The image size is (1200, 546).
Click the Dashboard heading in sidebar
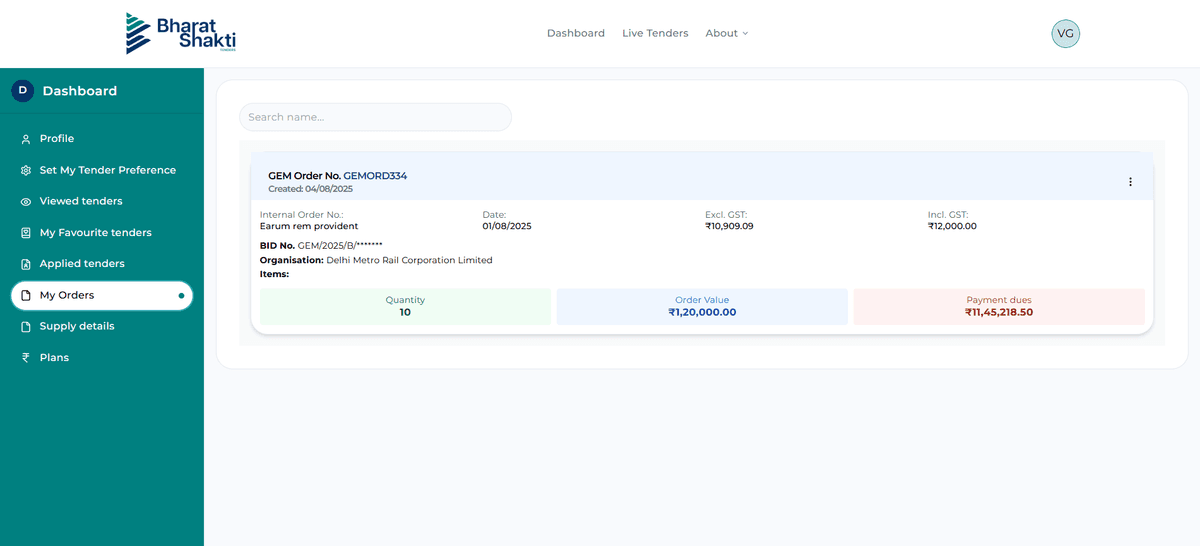point(79,91)
